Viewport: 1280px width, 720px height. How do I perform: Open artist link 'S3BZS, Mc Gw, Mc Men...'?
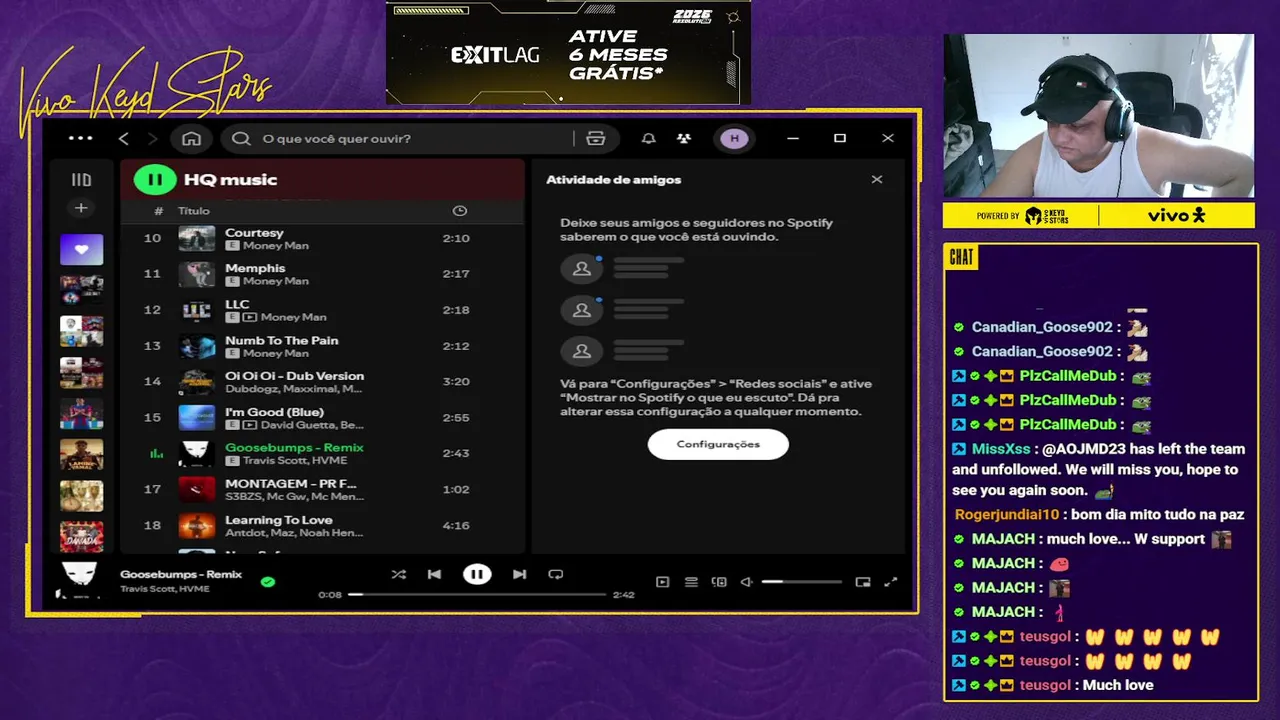tap(295, 497)
